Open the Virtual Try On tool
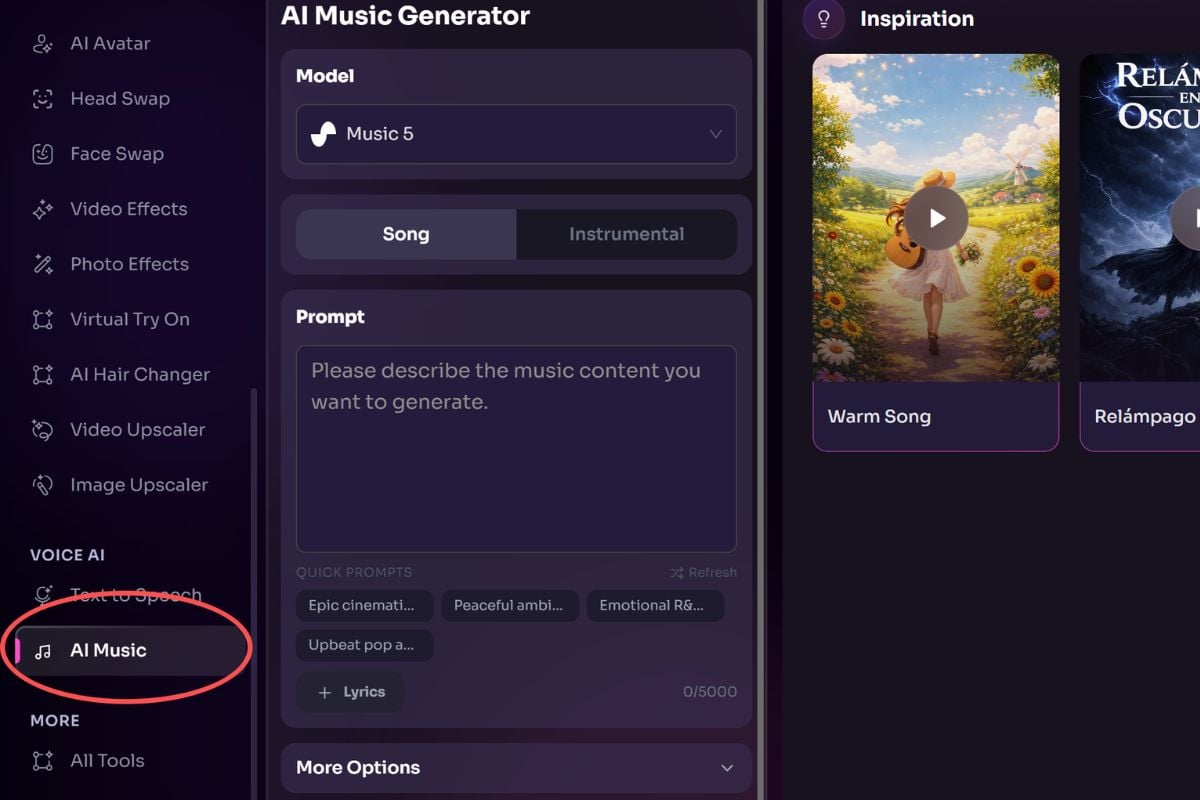Viewport: 1200px width, 800px height. 129,320
